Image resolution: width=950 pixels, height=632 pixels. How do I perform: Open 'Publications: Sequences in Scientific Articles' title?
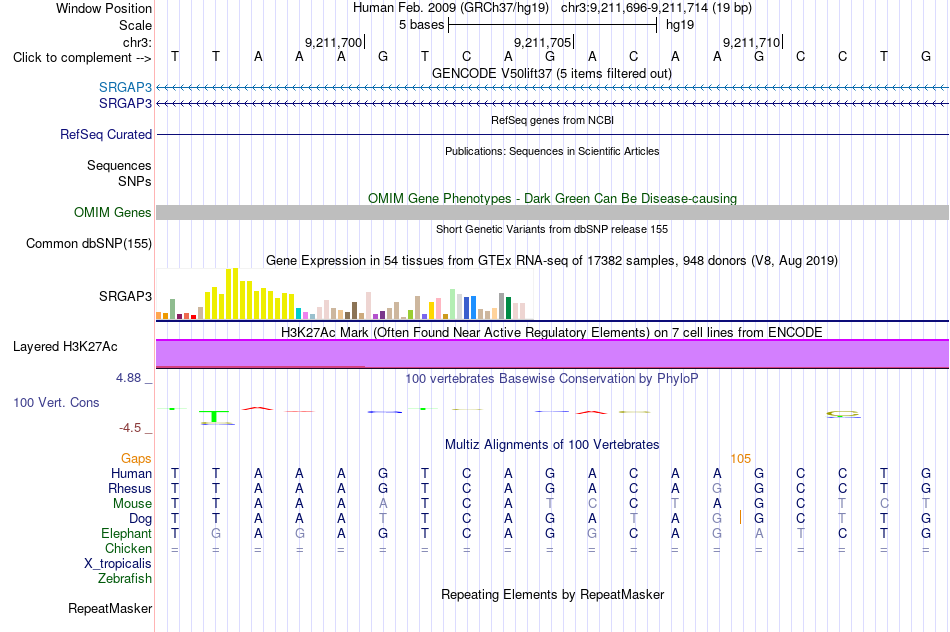[x=552, y=151]
